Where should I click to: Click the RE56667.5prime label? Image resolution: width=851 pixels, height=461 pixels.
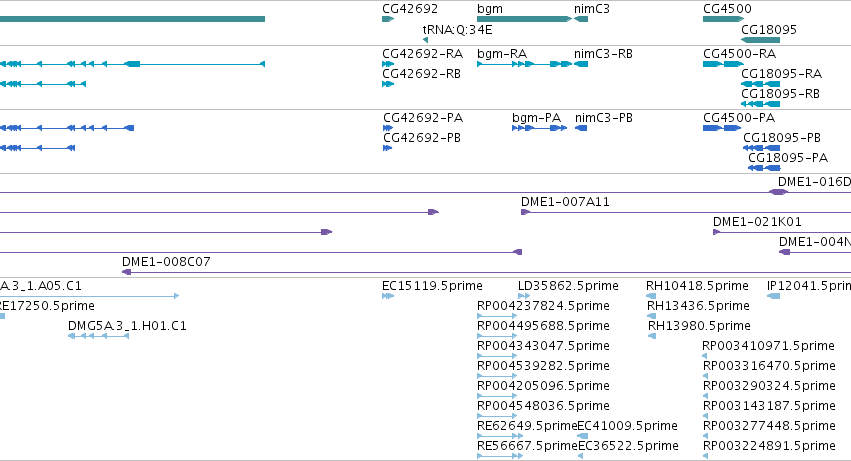(528, 446)
